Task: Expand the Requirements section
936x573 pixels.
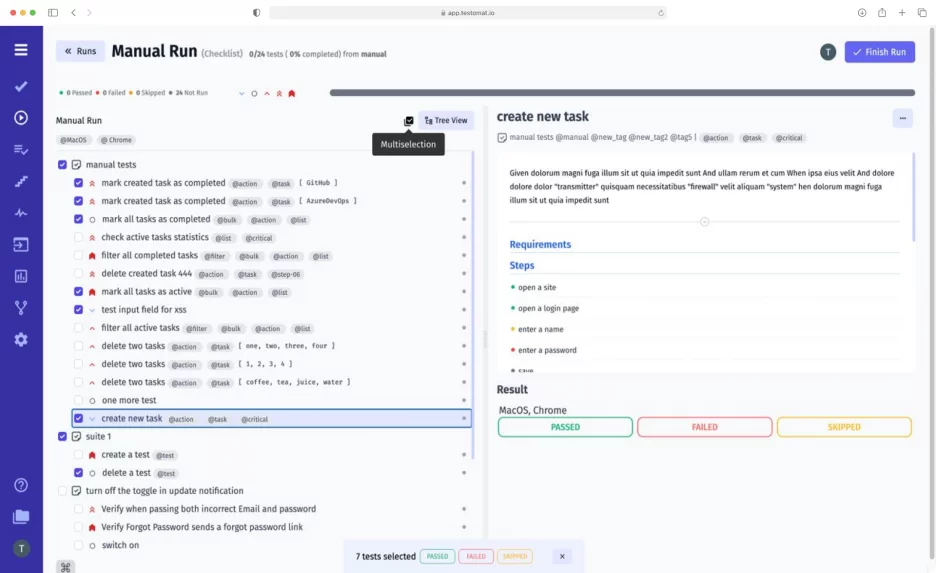Action: tap(540, 244)
